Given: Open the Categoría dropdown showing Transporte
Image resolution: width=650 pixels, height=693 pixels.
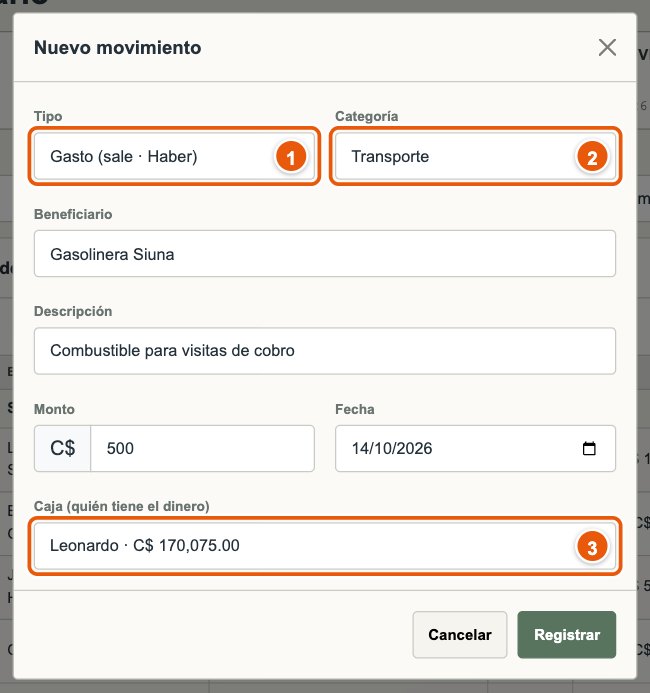Looking at the screenshot, I should [x=475, y=156].
